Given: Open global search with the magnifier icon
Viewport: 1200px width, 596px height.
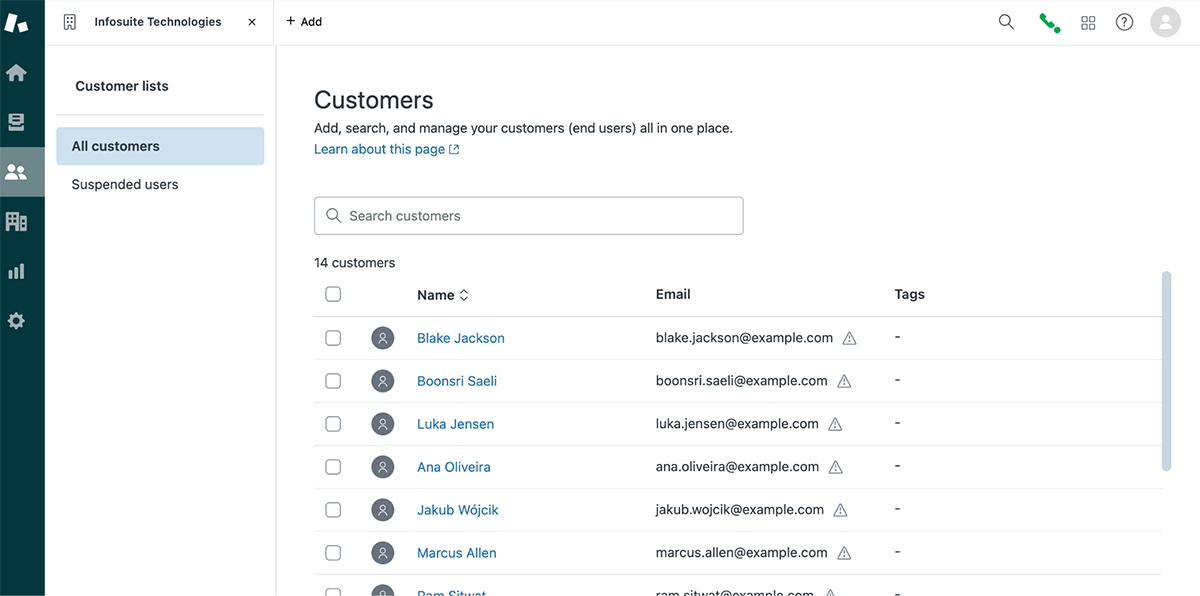Looking at the screenshot, I should 1006,21.
